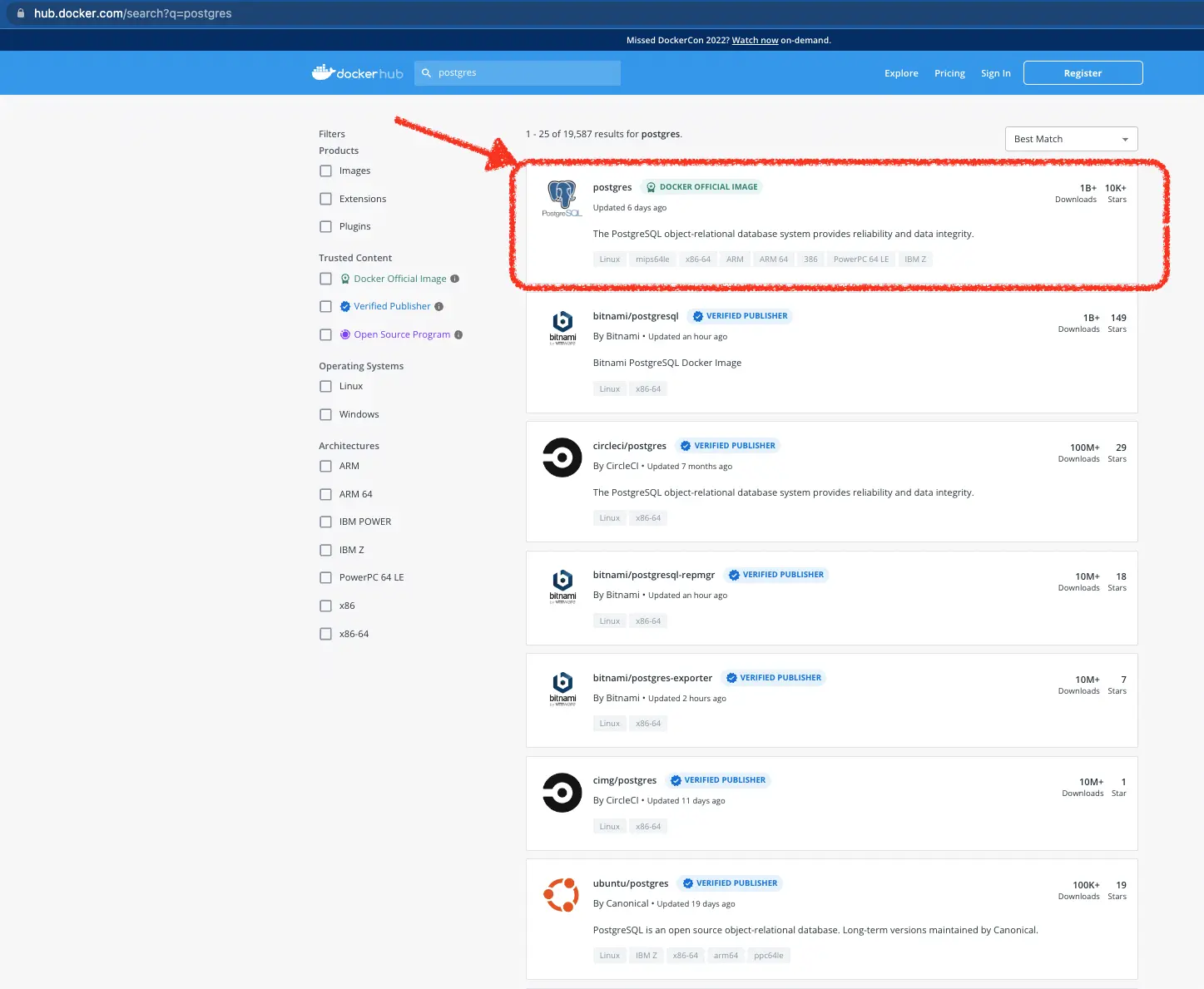Enable the Images product filter checkbox
1204x989 pixels.
pyautogui.click(x=326, y=171)
